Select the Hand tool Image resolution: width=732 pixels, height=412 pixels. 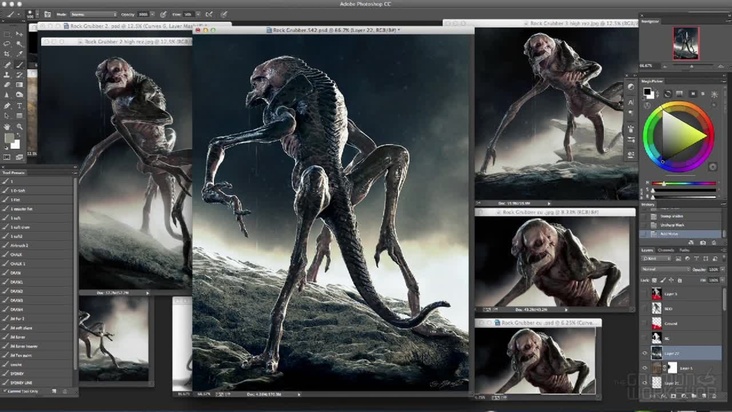(x=7, y=124)
